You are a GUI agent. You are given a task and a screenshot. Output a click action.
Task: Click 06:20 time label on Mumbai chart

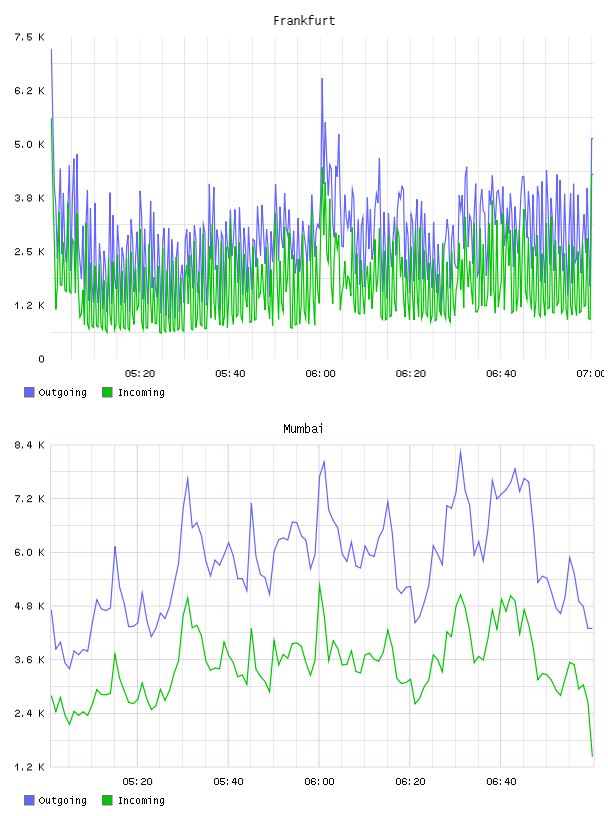410,782
